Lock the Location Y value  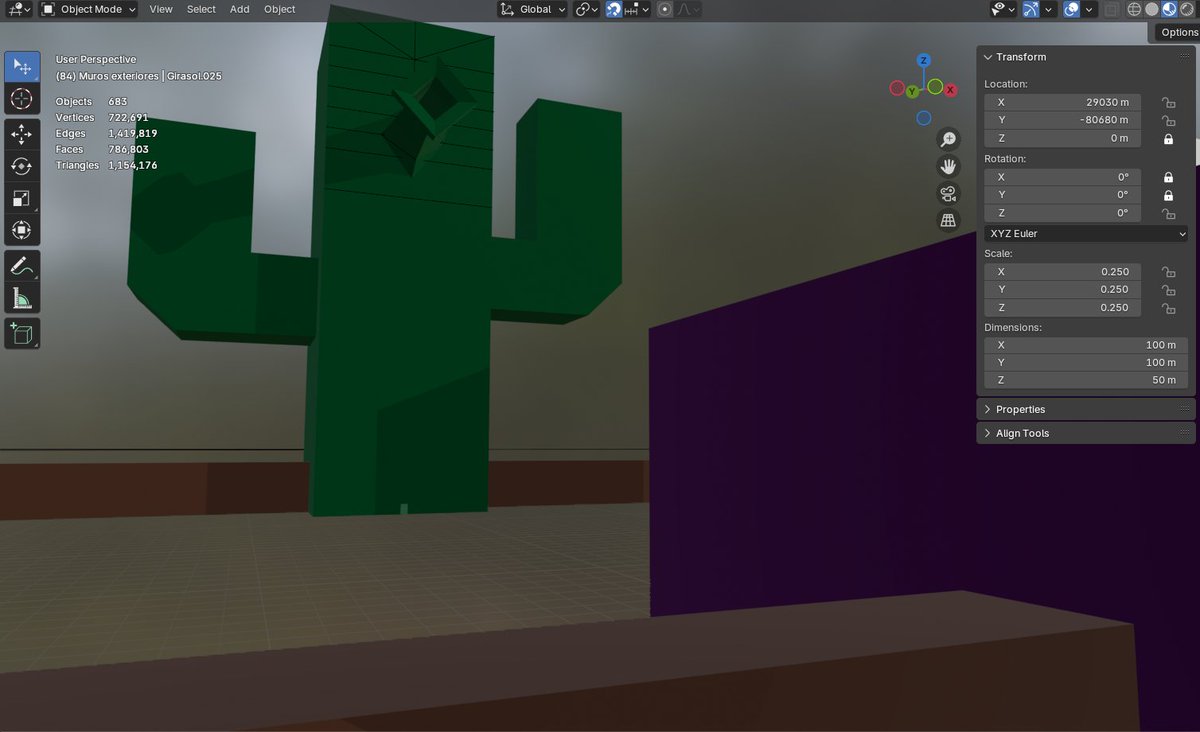(1167, 120)
